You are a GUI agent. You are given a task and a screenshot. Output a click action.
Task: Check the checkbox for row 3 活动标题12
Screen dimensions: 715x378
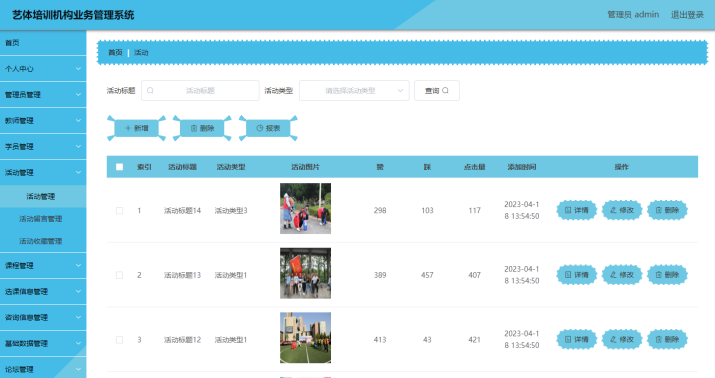(x=119, y=340)
